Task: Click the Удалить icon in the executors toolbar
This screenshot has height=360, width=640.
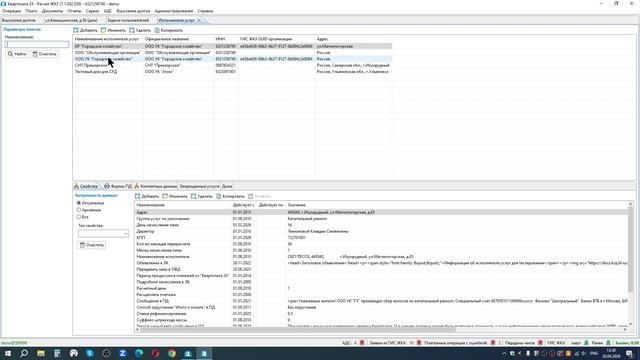Action: point(132,30)
